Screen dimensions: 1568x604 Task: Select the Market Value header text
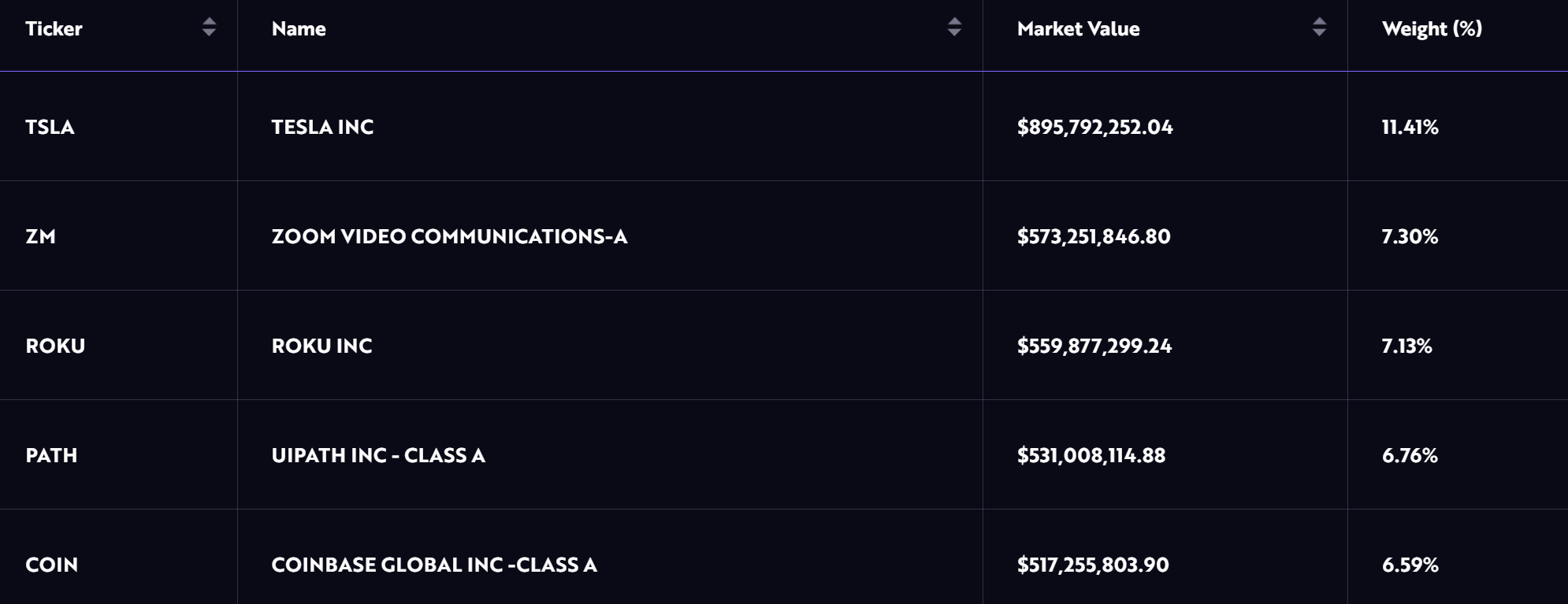click(x=1078, y=29)
